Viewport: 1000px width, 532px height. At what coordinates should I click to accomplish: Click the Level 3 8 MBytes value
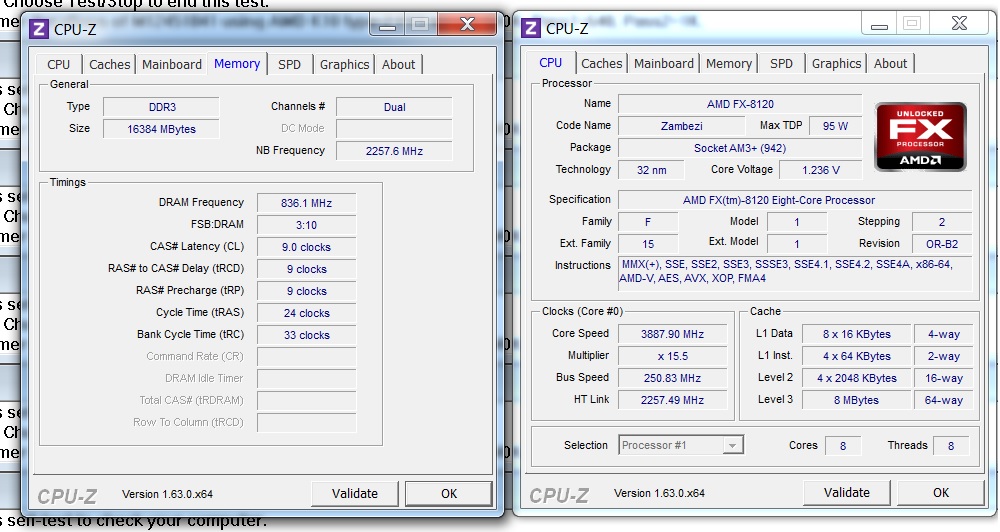click(857, 400)
